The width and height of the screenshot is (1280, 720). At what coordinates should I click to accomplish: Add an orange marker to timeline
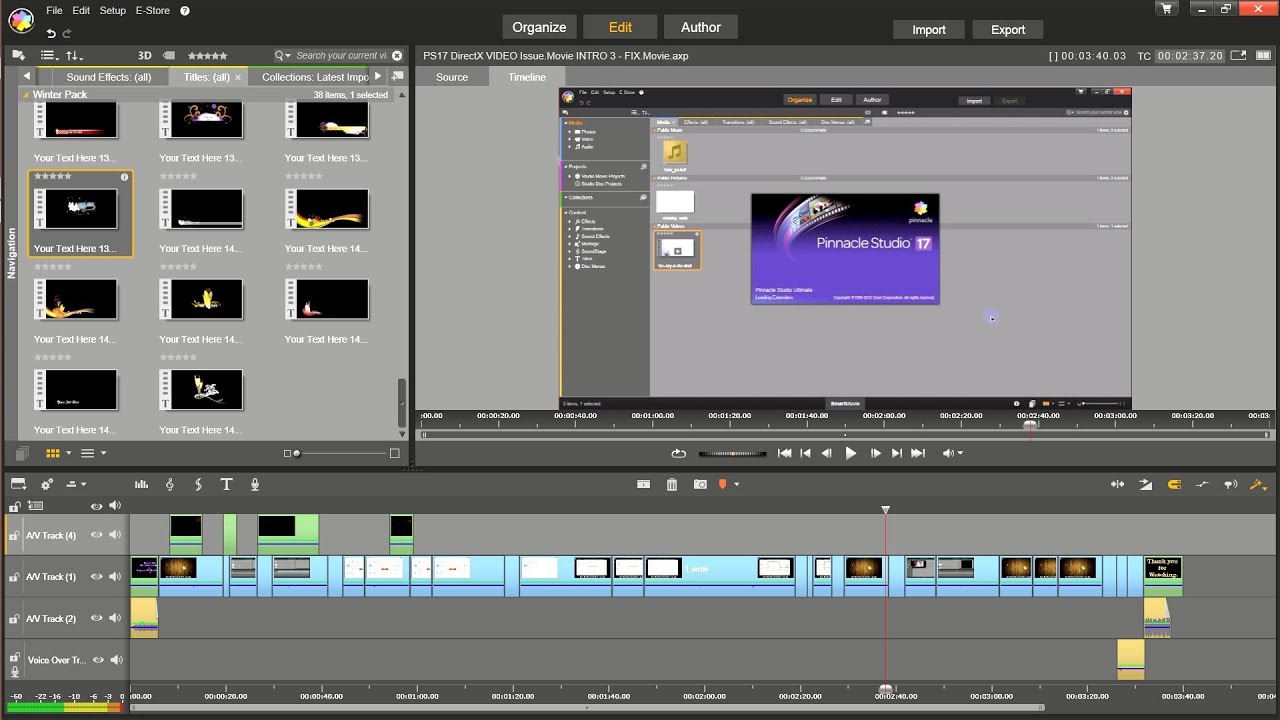click(722, 484)
